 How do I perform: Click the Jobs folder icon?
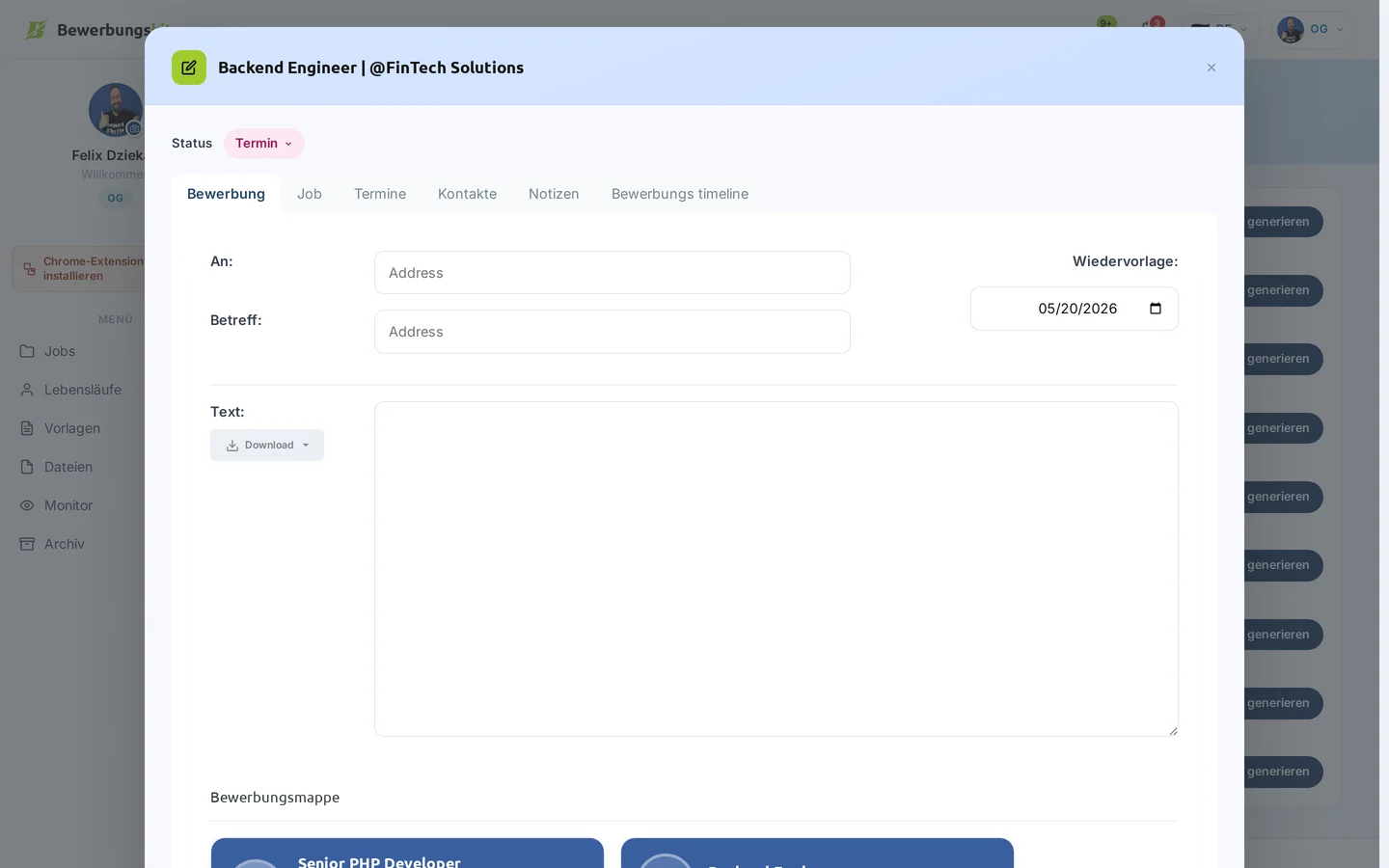click(x=27, y=351)
